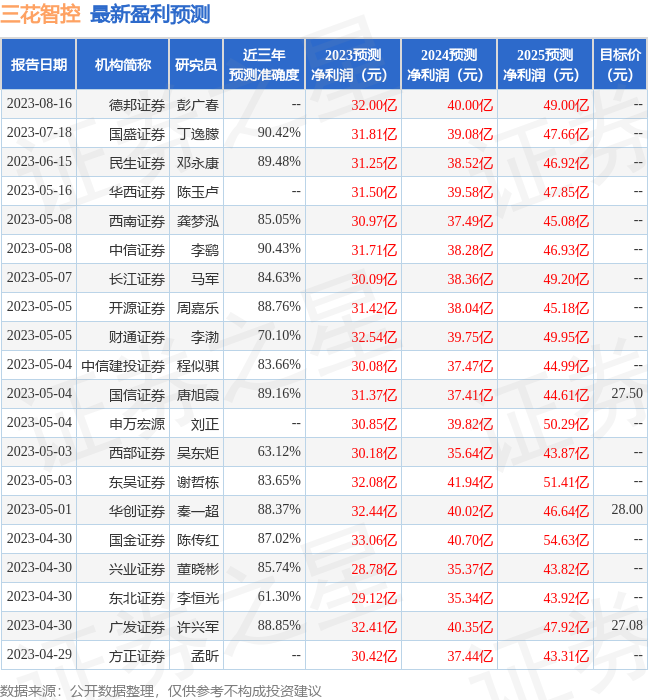Select the 研究员 column header
Viewport: 648px width, 700px height.
click(196, 64)
